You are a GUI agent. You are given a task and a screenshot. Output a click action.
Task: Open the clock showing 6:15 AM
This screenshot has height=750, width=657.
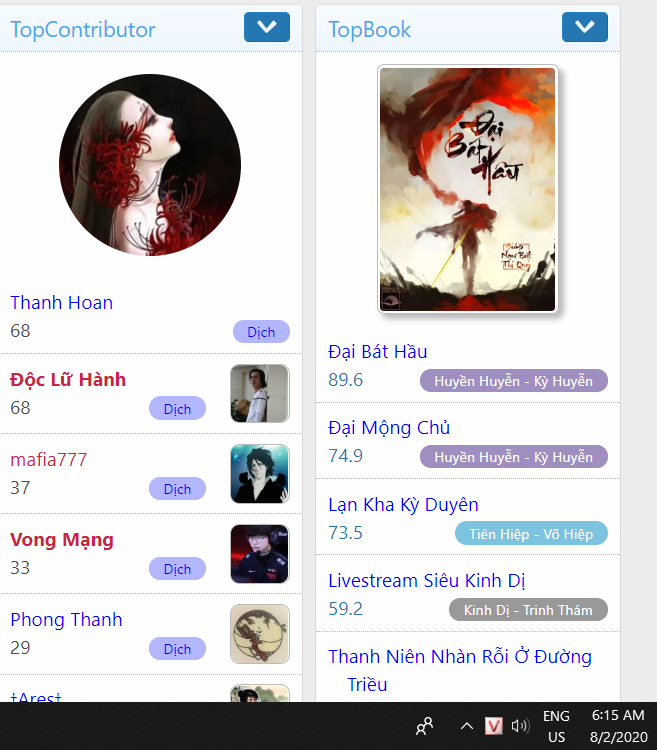click(618, 726)
